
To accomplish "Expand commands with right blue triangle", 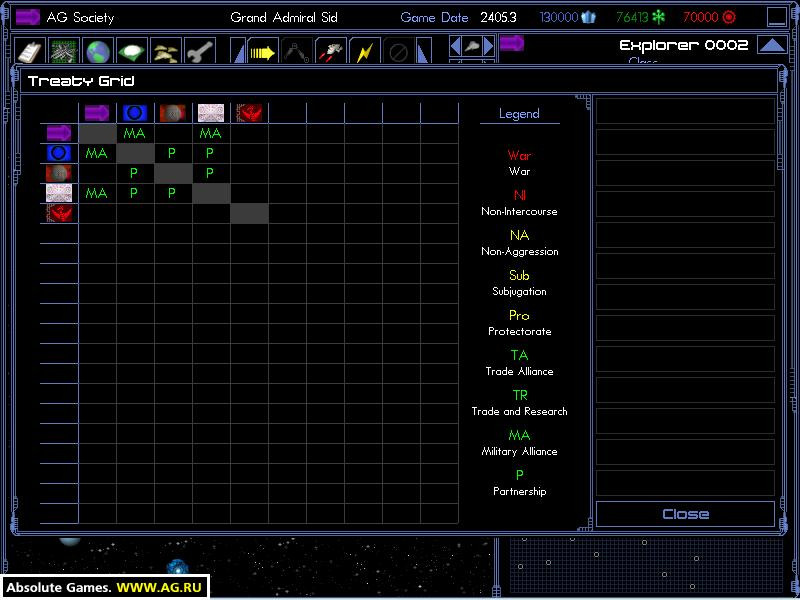I will 424,52.
